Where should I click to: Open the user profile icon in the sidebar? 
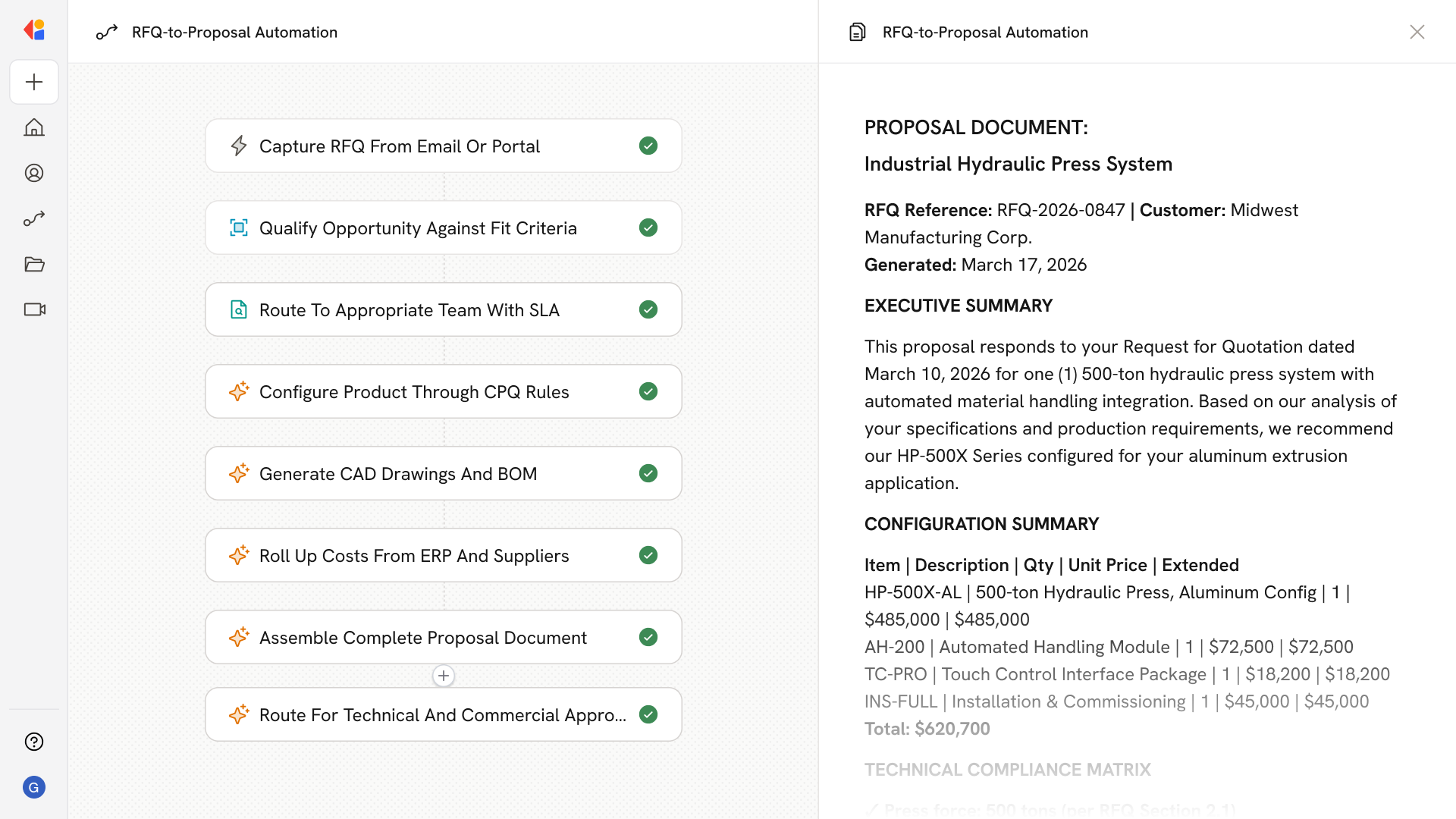34,173
